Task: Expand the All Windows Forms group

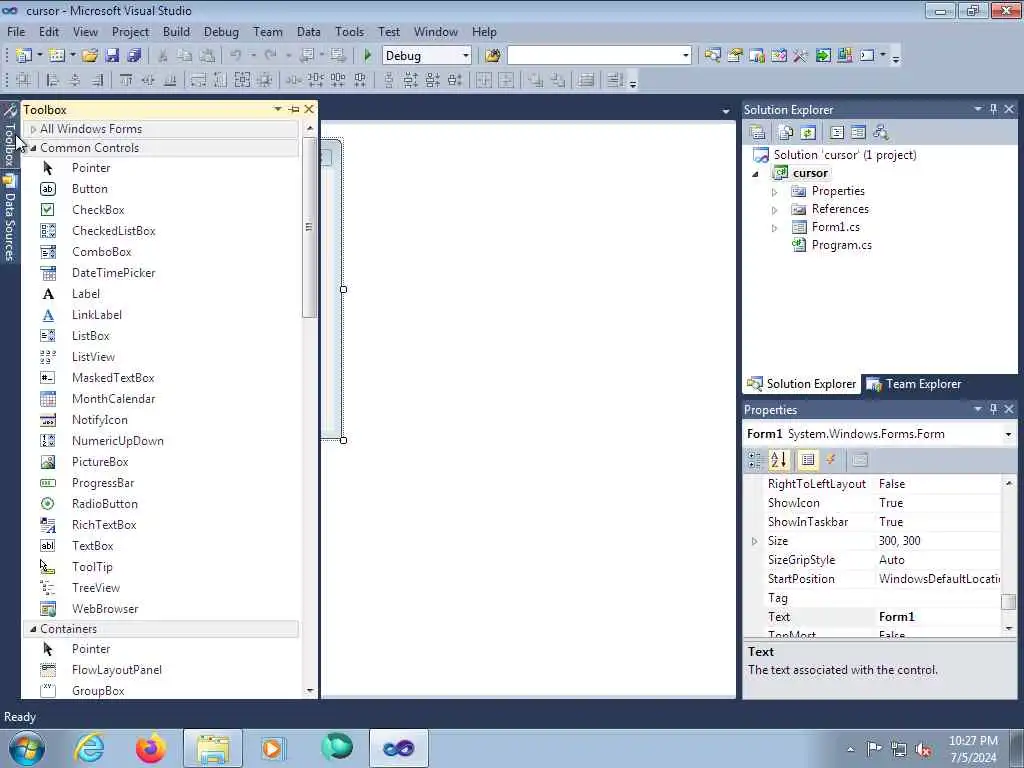Action: 33,129
